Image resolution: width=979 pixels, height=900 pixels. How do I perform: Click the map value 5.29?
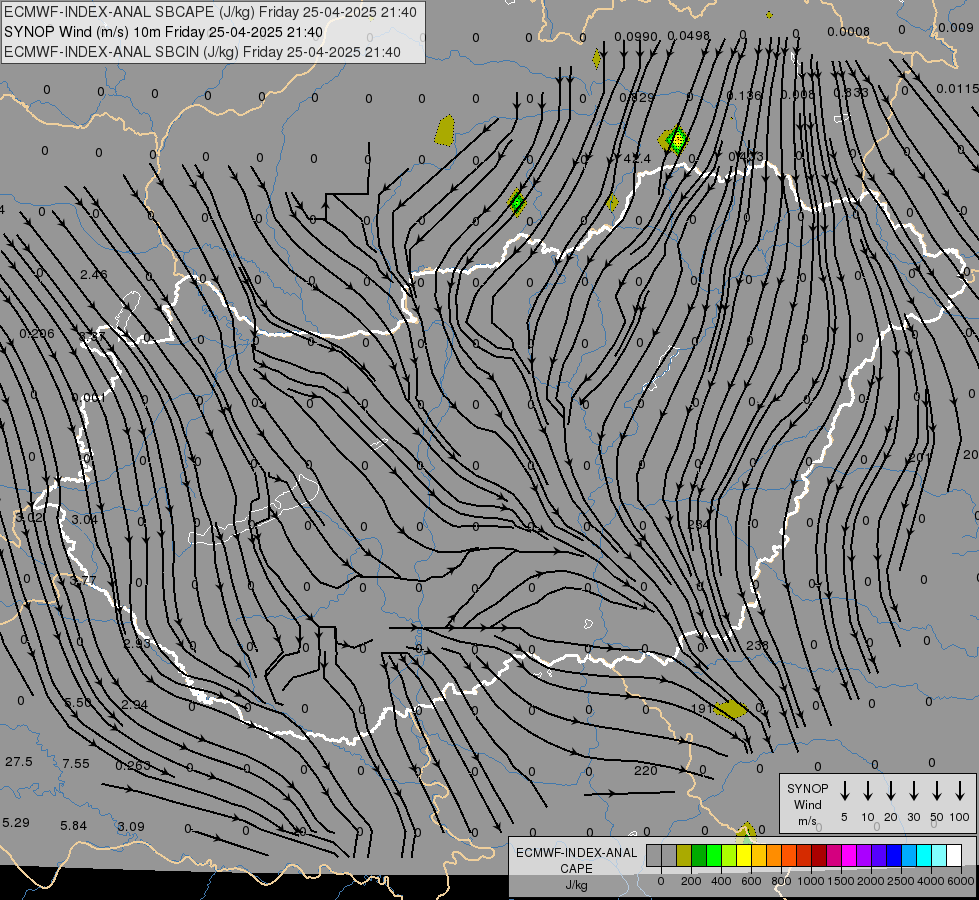tap(16, 823)
